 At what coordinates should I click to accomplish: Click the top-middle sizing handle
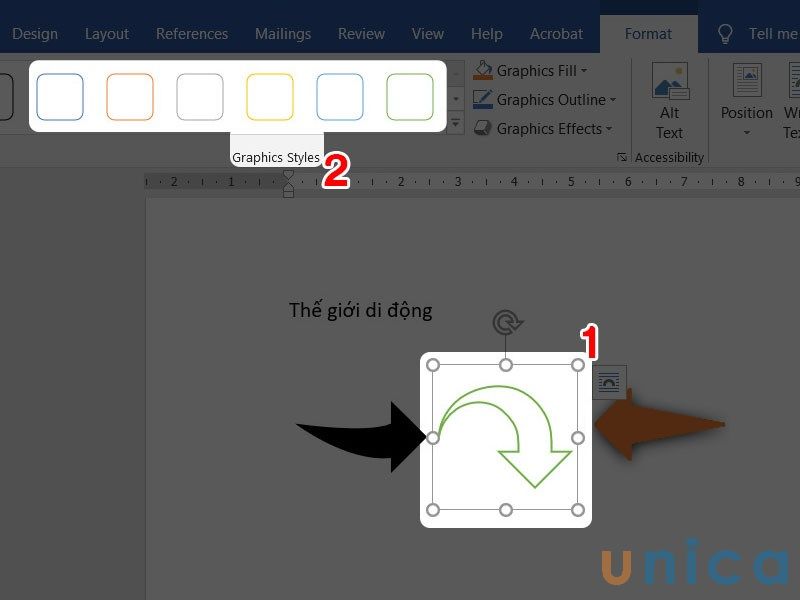506,365
